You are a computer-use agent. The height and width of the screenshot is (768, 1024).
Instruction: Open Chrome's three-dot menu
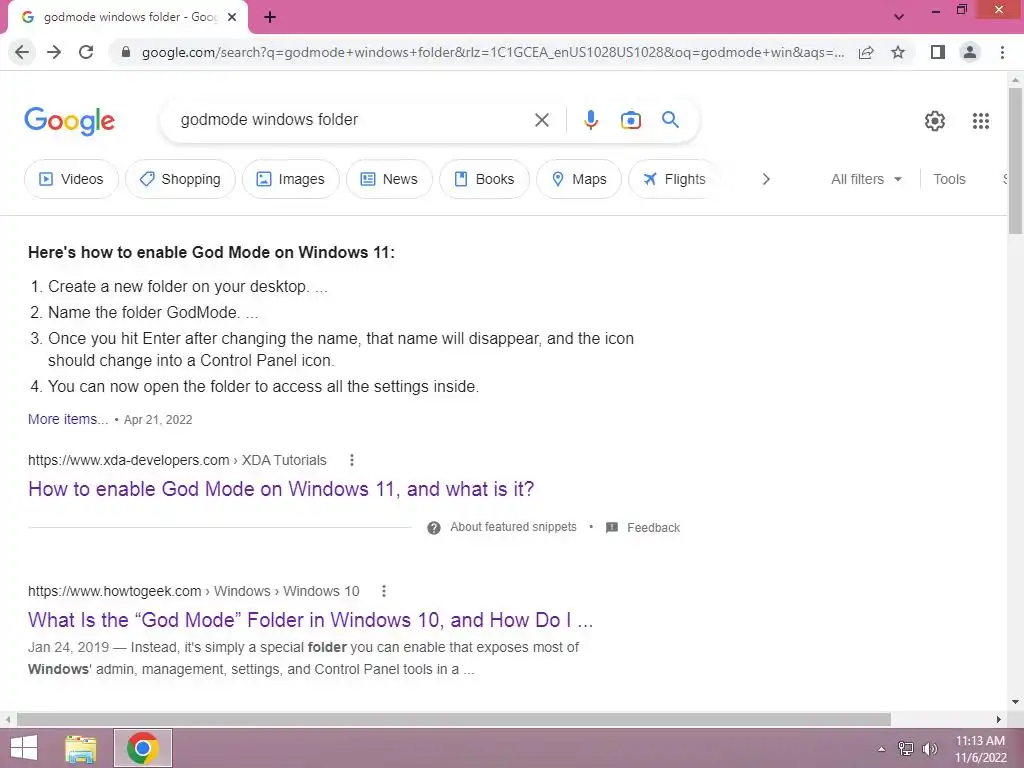pos(1002,52)
